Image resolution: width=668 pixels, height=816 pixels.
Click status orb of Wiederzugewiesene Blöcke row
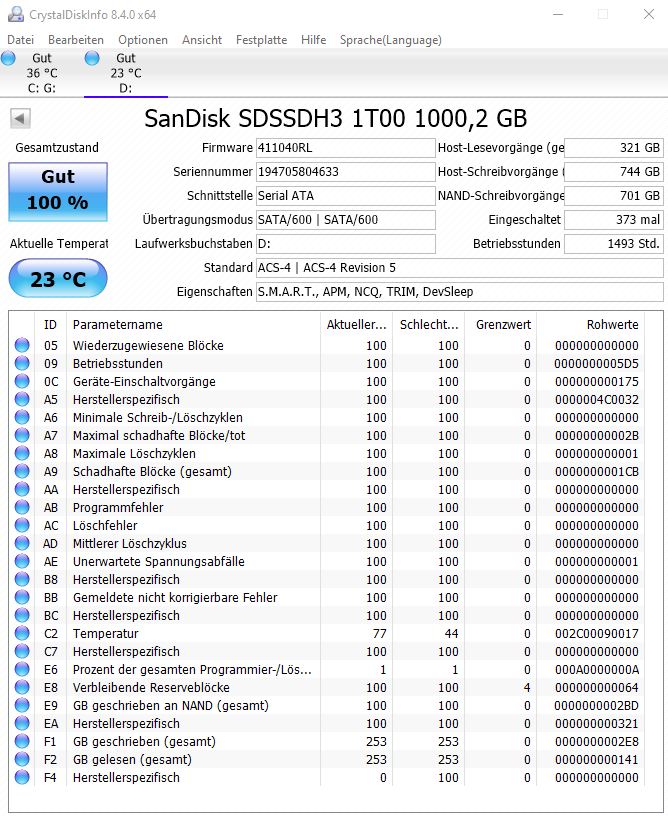[x=22, y=345]
